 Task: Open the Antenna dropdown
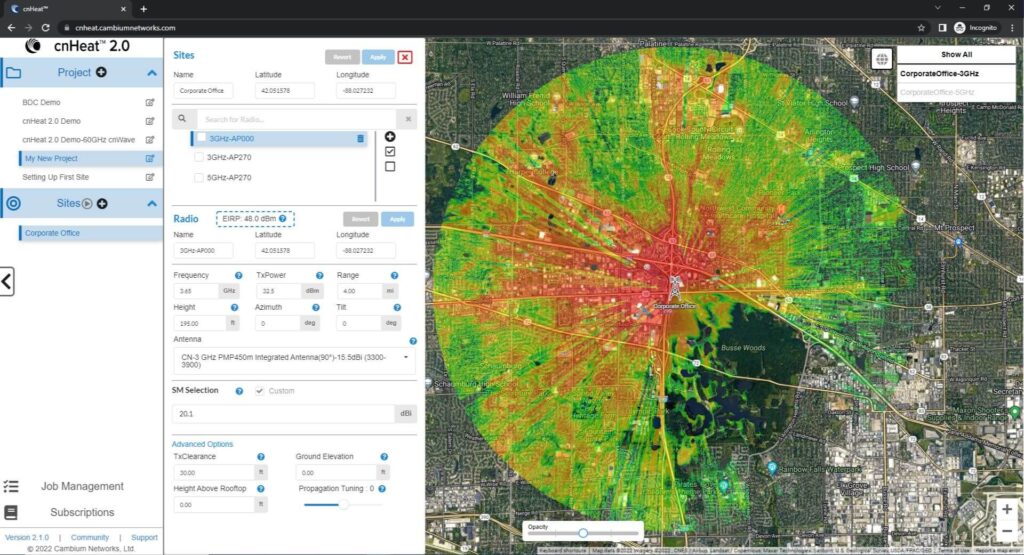point(294,361)
